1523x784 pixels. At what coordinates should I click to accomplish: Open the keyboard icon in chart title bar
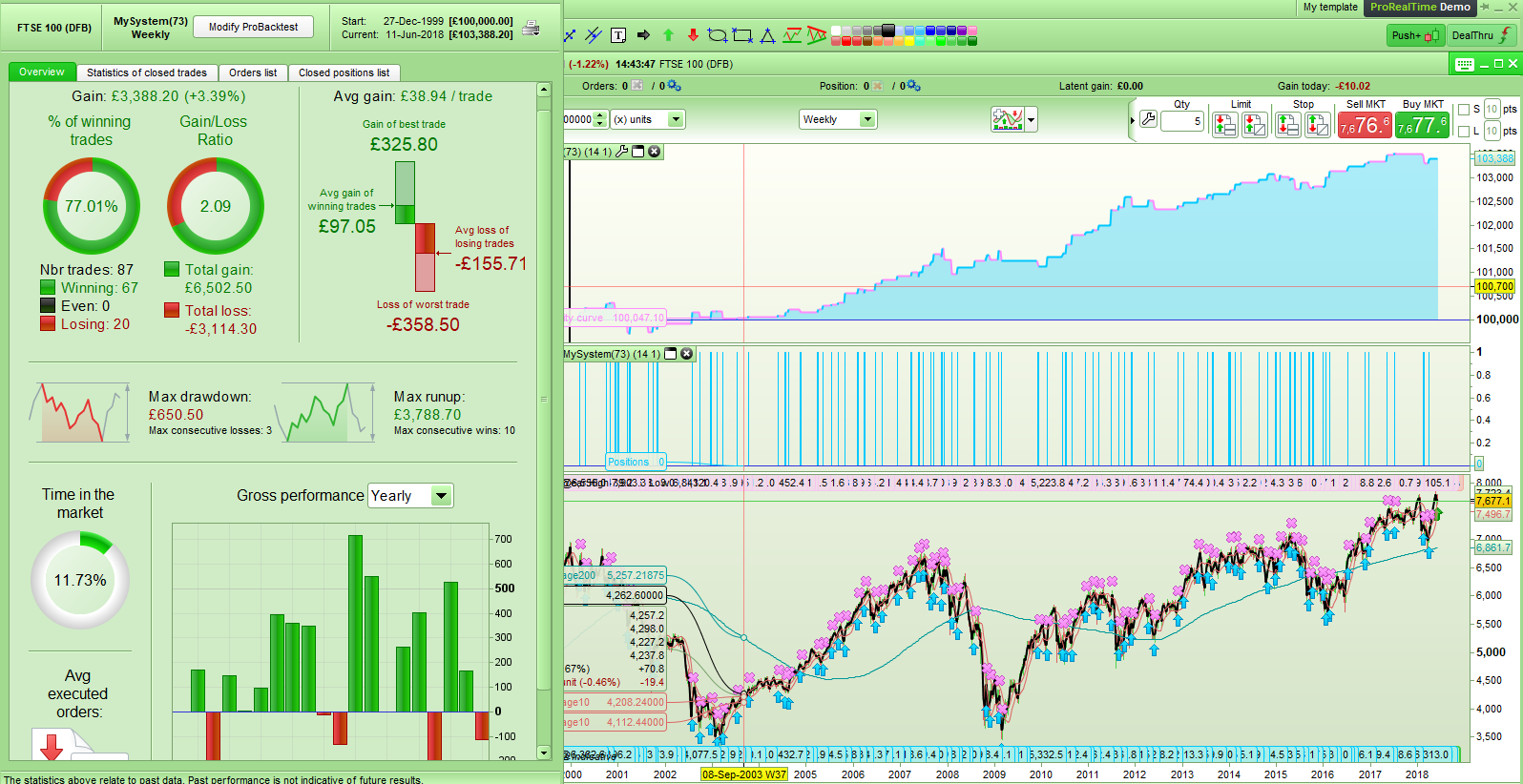coord(1465,64)
